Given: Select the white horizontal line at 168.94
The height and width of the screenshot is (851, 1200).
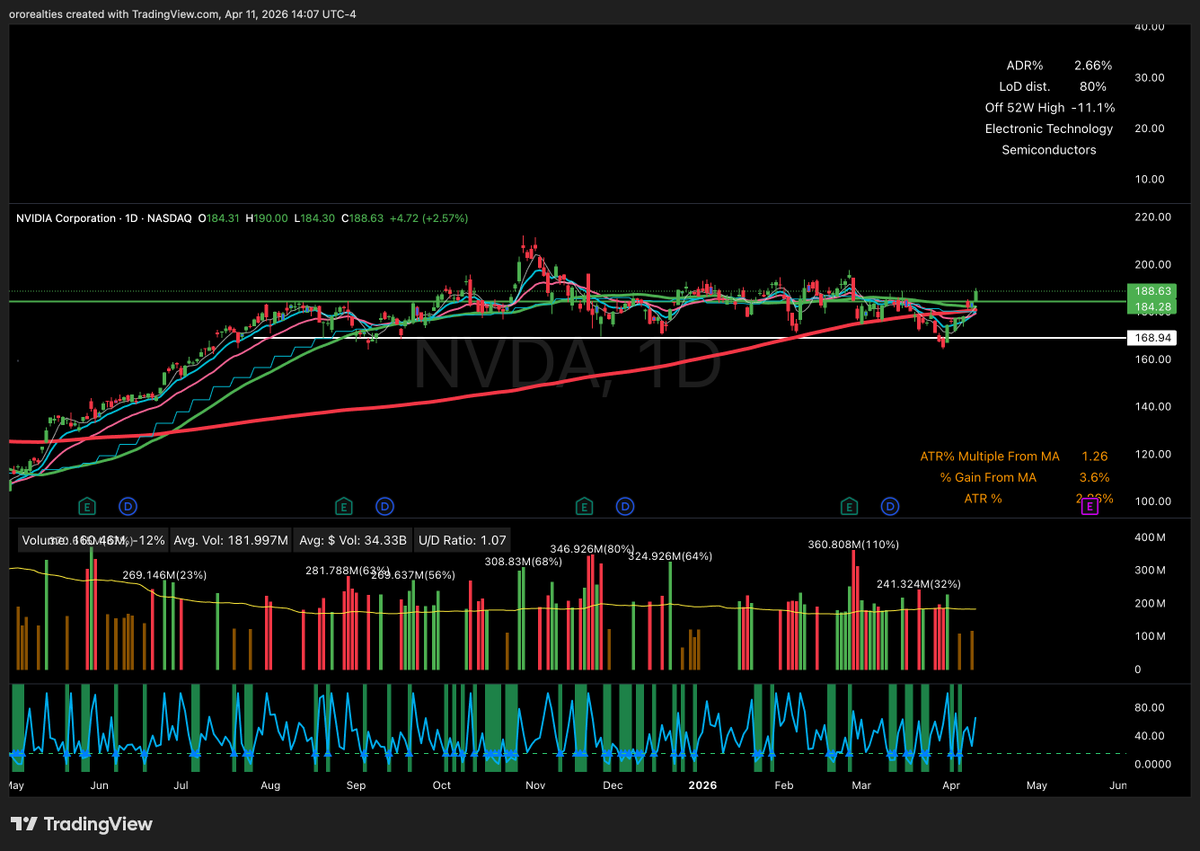Looking at the screenshot, I should 690,338.
